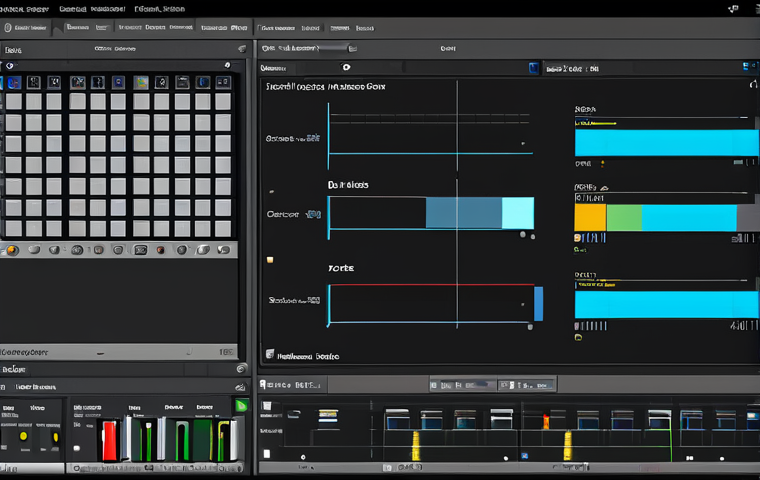
Task: Click the right segmented button above the timeline
Action: click(x=527, y=385)
